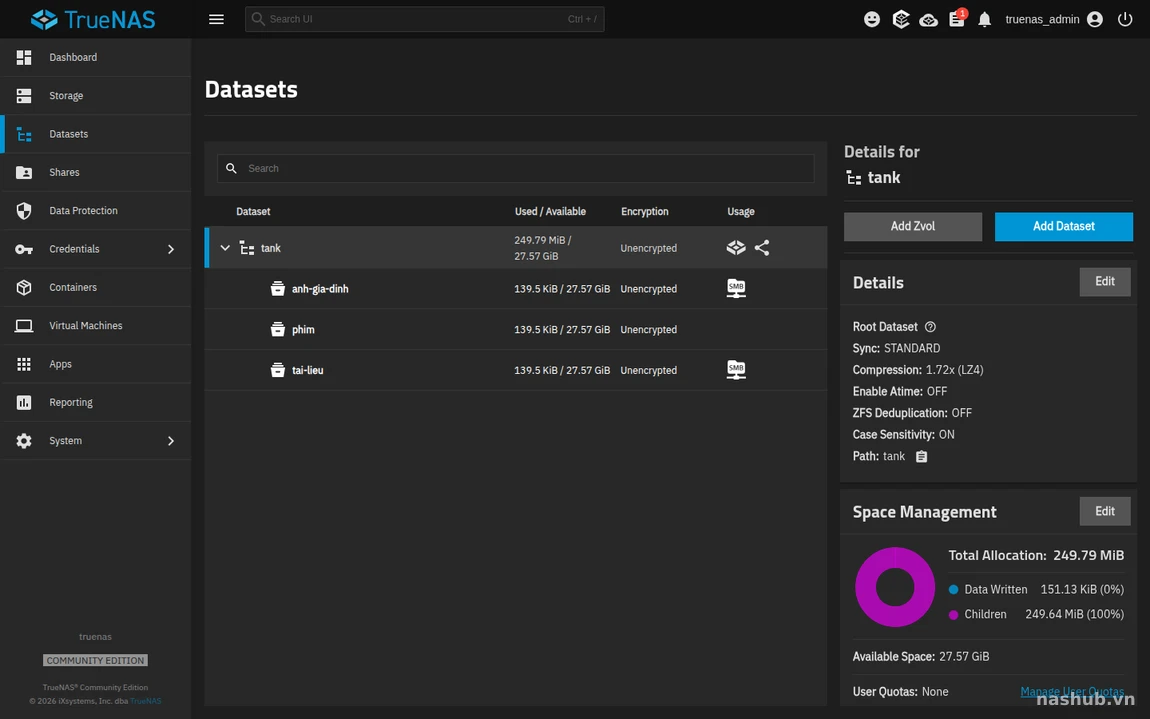
Task: Go to the Apps page
Action: pos(96,364)
